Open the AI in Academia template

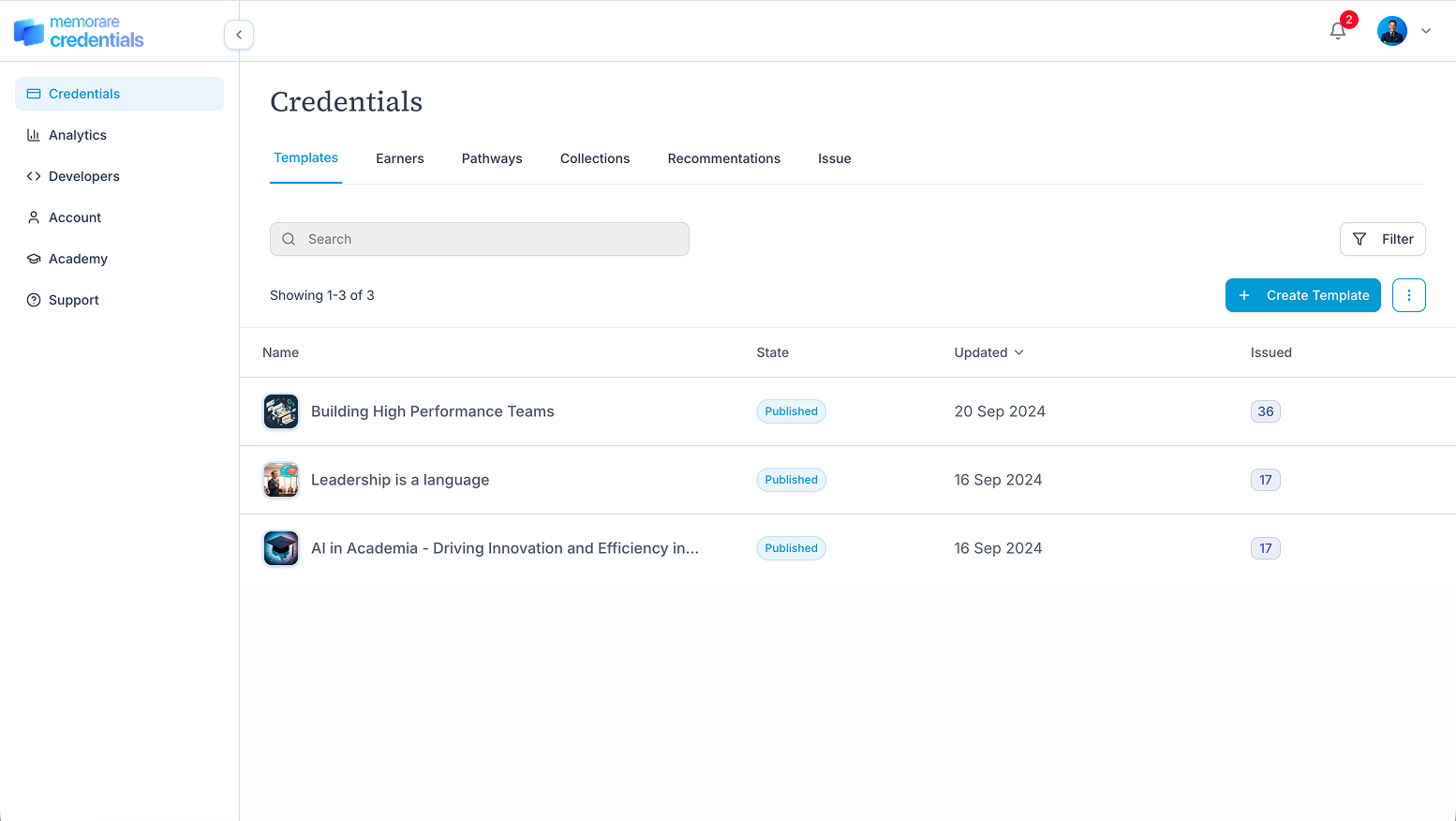(x=505, y=548)
